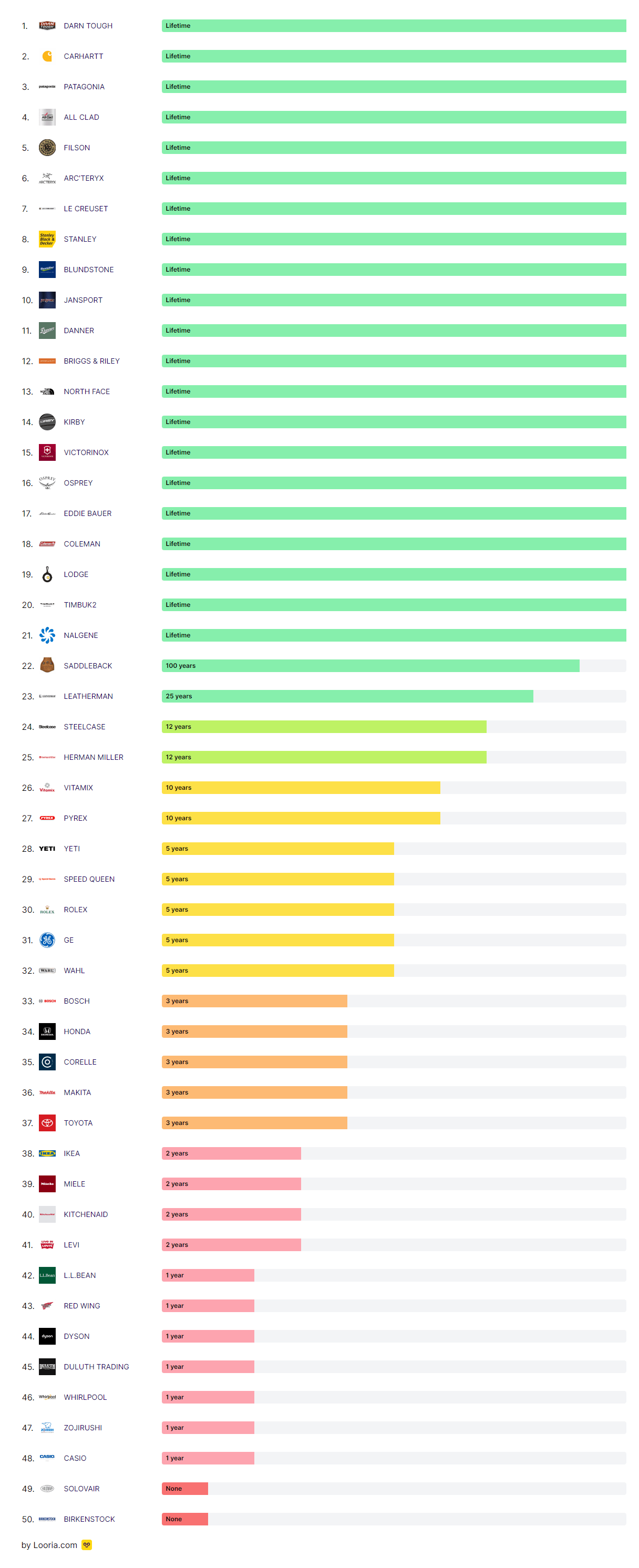Click the Saddleback leather bag icon

click(x=47, y=665)
